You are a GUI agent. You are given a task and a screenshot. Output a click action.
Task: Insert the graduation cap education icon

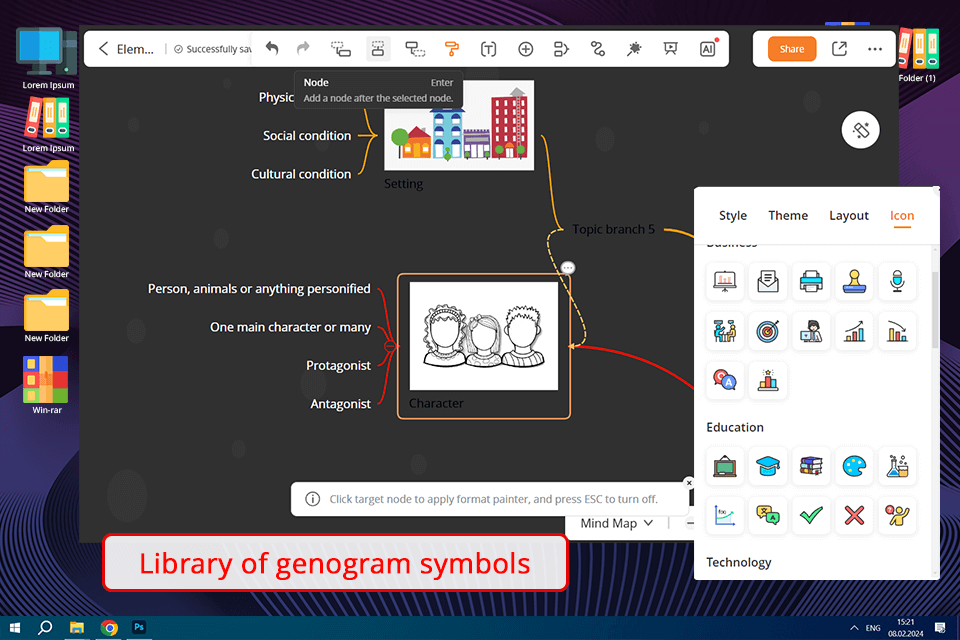coord(768,466)
